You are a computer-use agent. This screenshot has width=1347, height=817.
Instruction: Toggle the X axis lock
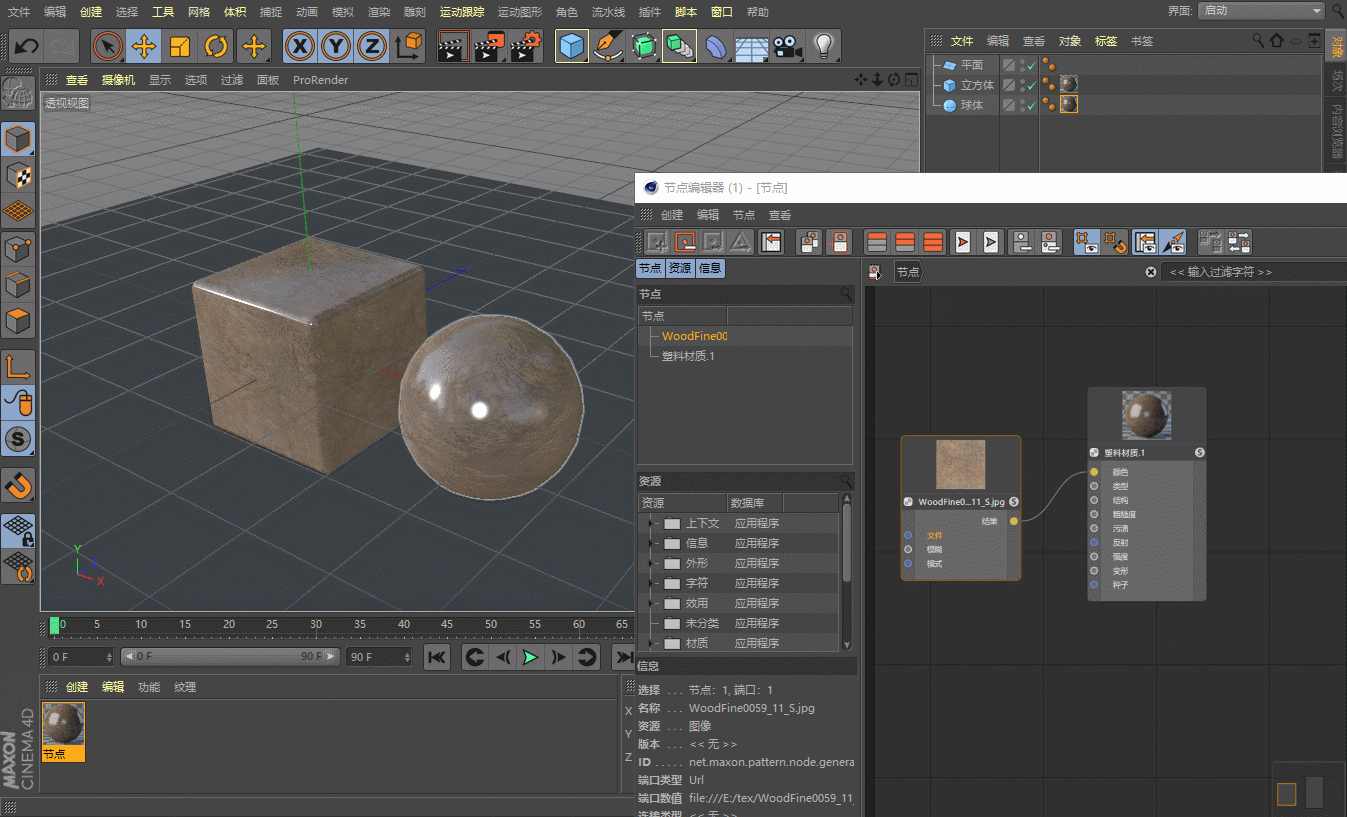(x=300, y=46)
